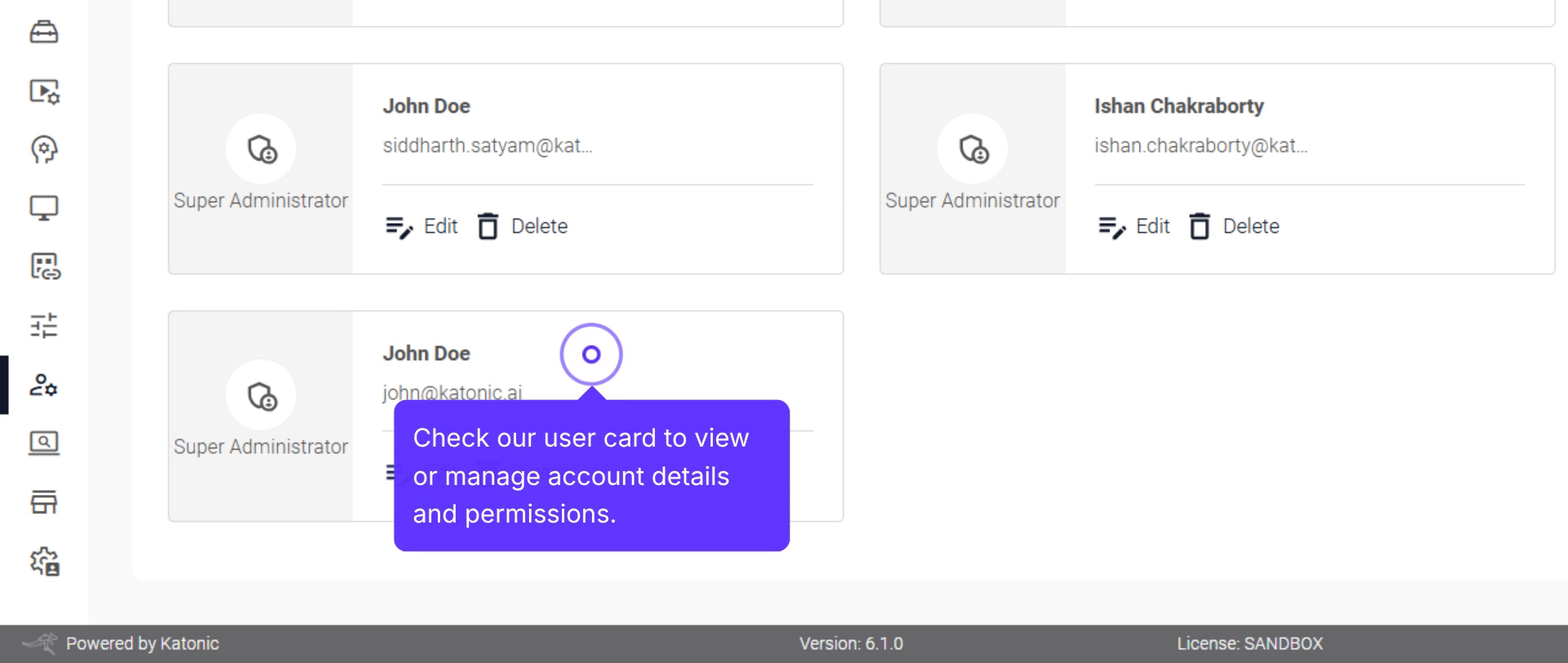
Task: Open the AI head gear sidebar icon
Action: coord(44,149)
